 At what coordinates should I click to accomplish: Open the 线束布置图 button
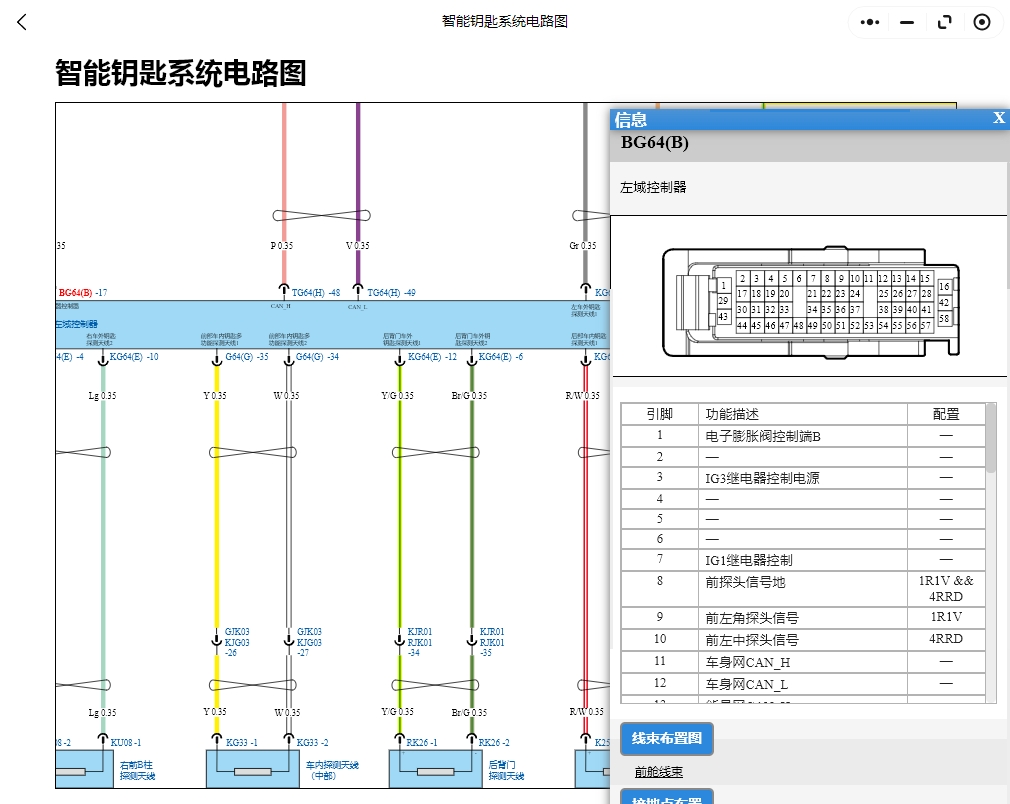tap(667, 738)
